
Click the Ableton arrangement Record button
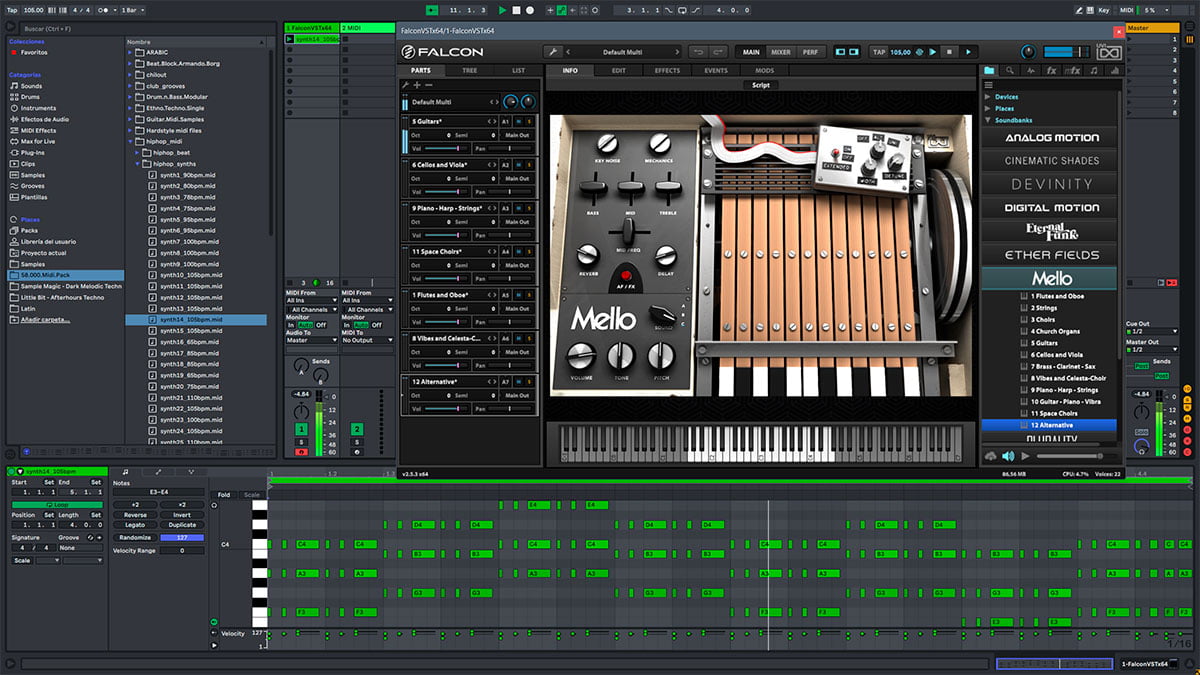[529, 10]
